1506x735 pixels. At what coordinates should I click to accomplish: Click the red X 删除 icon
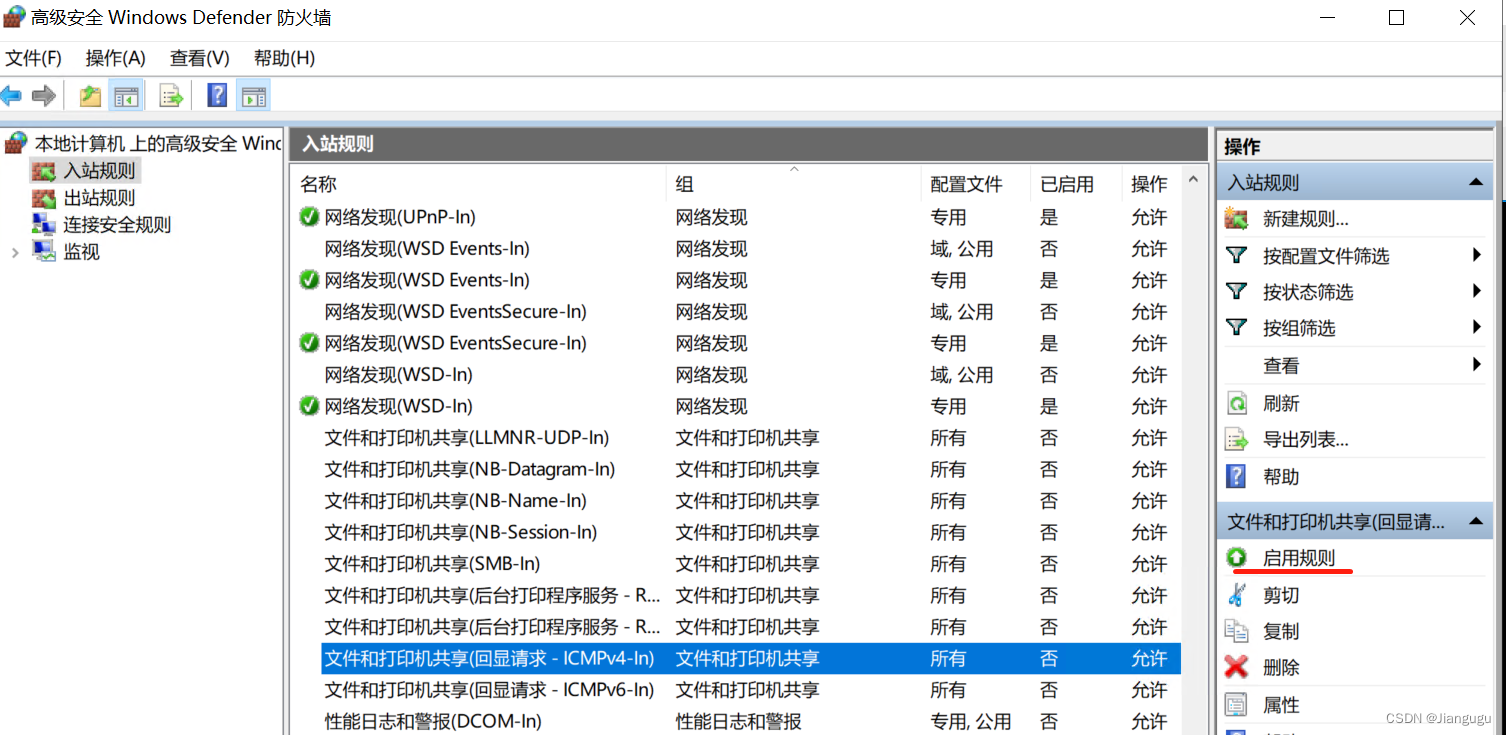coord(1237,667)
